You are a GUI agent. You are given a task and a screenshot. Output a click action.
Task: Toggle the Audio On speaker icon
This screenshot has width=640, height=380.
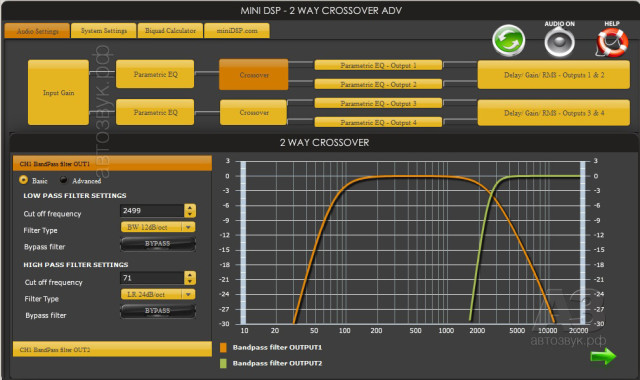pos(559,42)
